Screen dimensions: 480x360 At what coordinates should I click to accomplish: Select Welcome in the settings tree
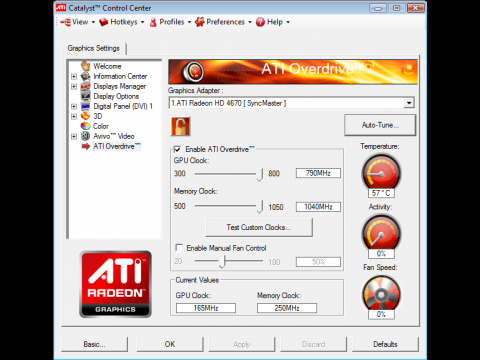tap(107, 66)
